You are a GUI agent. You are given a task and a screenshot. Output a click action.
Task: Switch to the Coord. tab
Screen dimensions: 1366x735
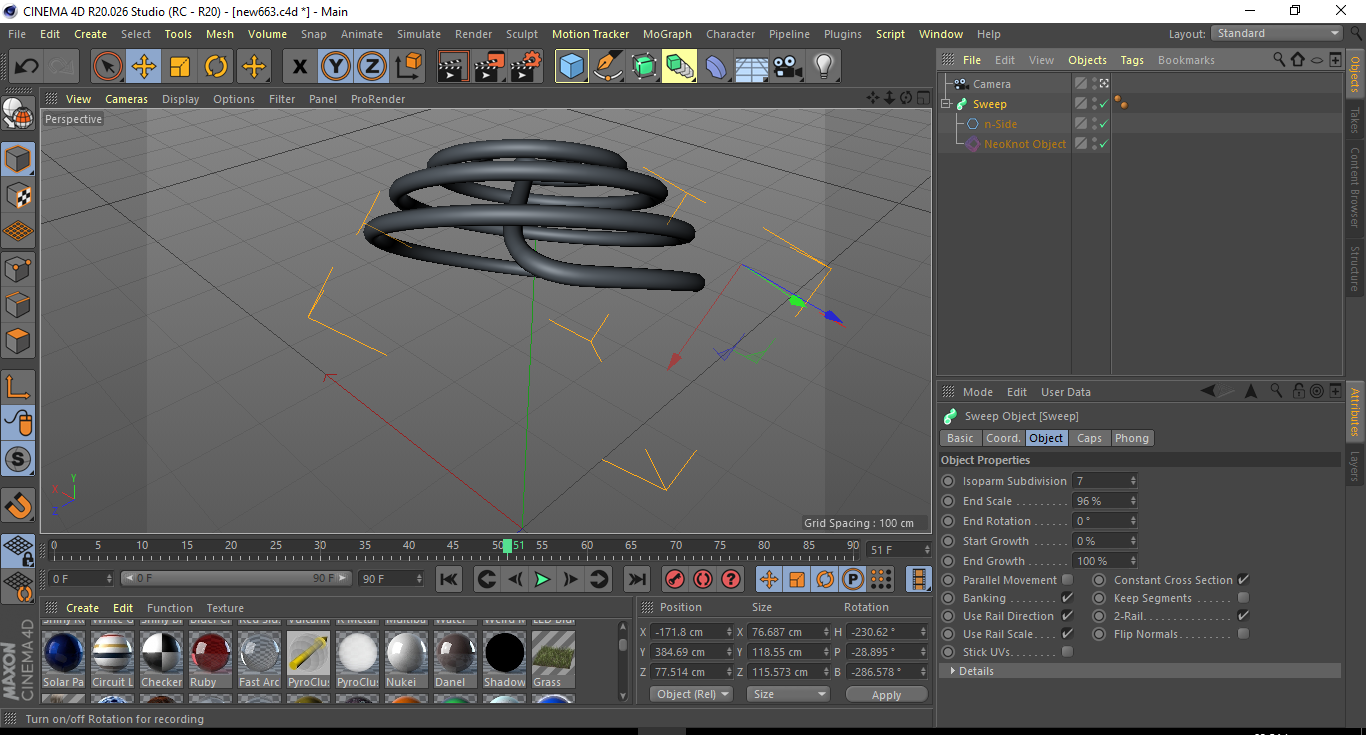tap(1003, 438)
